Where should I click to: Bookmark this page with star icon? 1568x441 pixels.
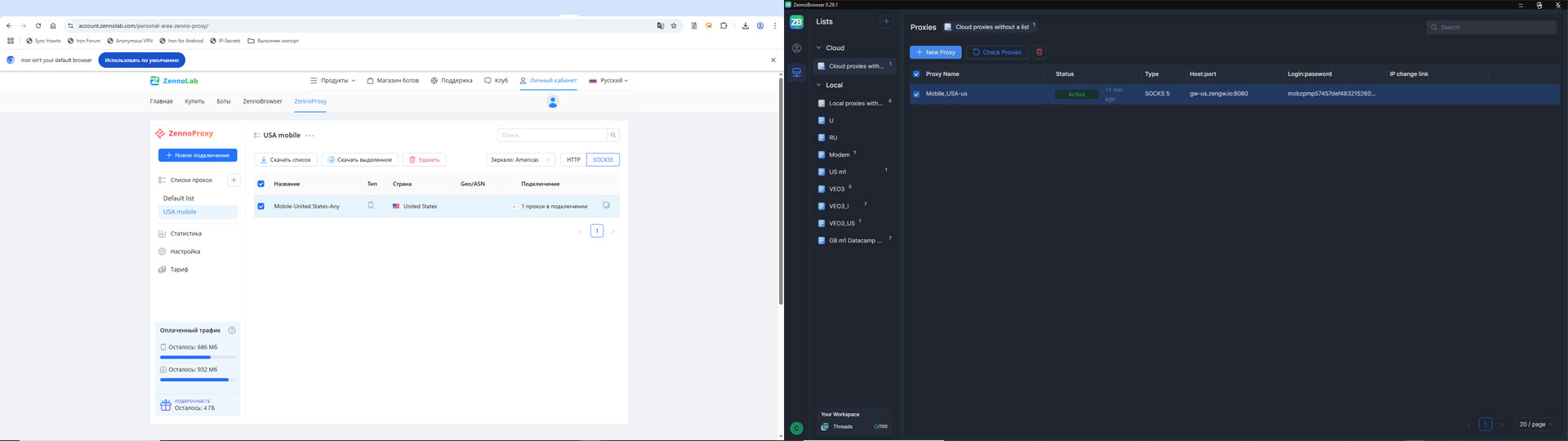[674, 26]
